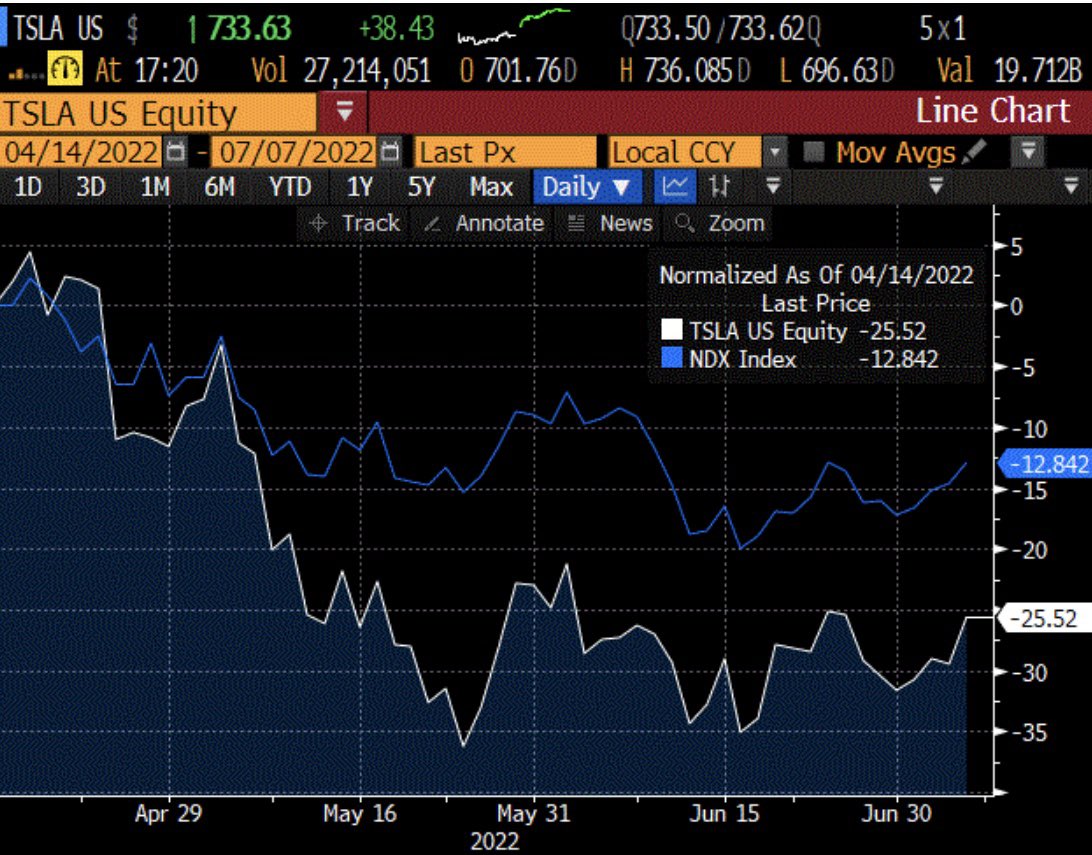Open the Annotate tool
The height and width of the screenshot is (855, 1092).
tap(485, 223)
